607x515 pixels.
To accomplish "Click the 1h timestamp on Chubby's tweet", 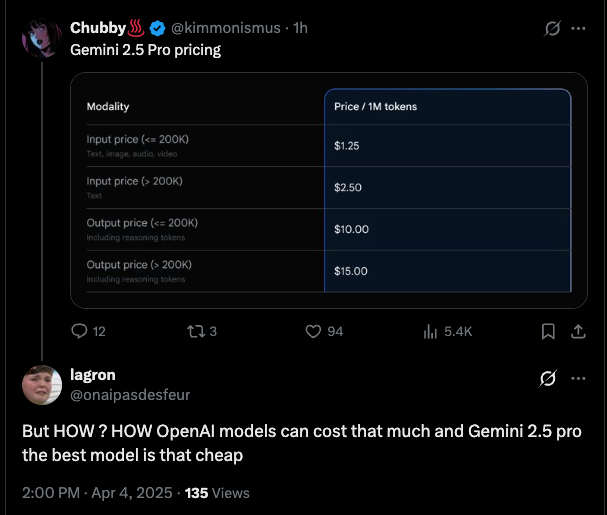I will (300, 28).
